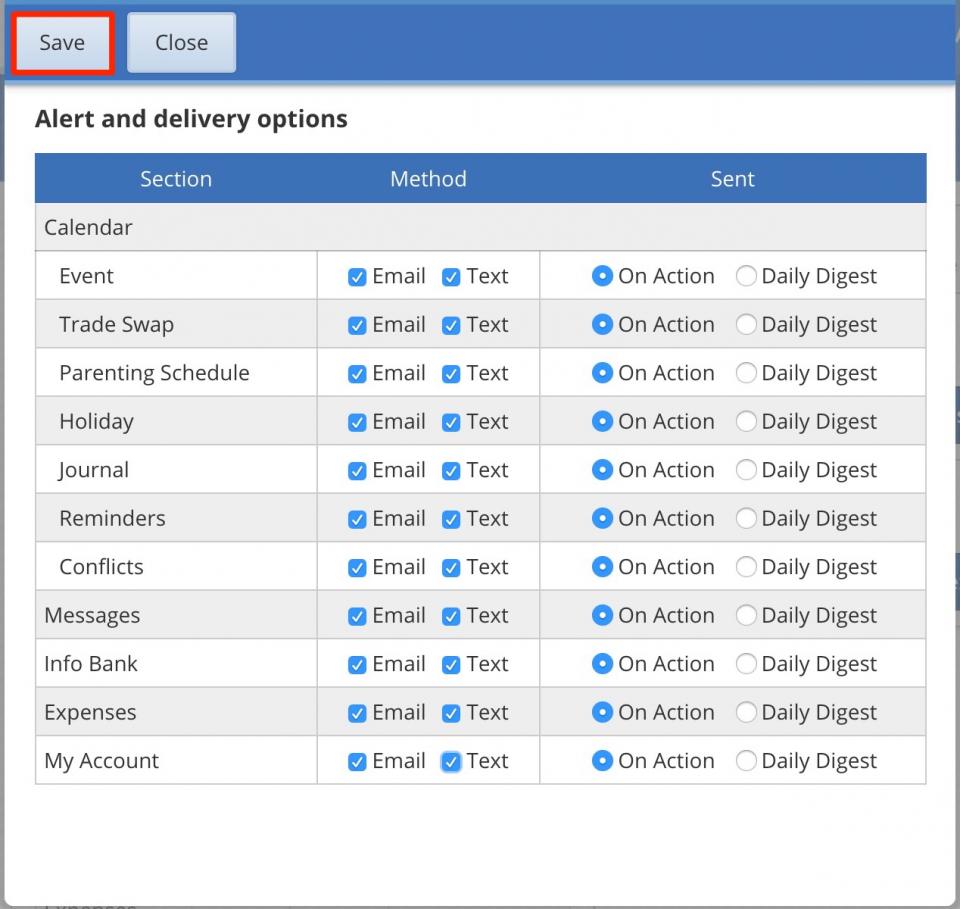The image size is (960, 909).
Task: Select On Action for Messages
Action: [x=602, y=615]
